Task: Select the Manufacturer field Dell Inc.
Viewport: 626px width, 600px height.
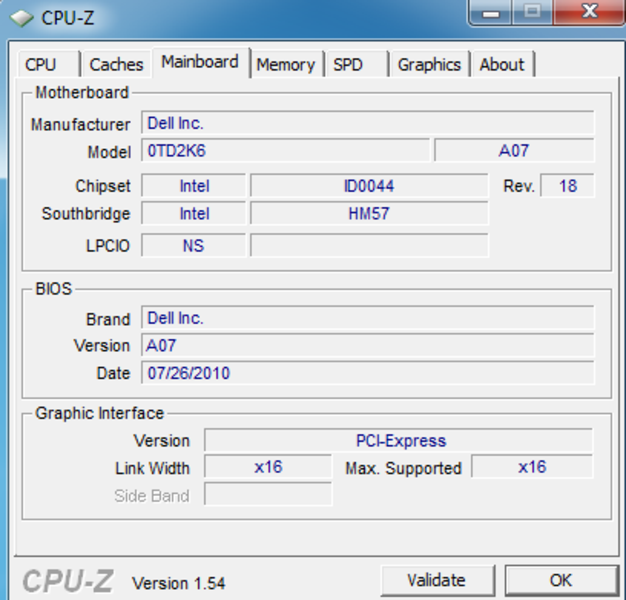Action: [x=368, y=123]
